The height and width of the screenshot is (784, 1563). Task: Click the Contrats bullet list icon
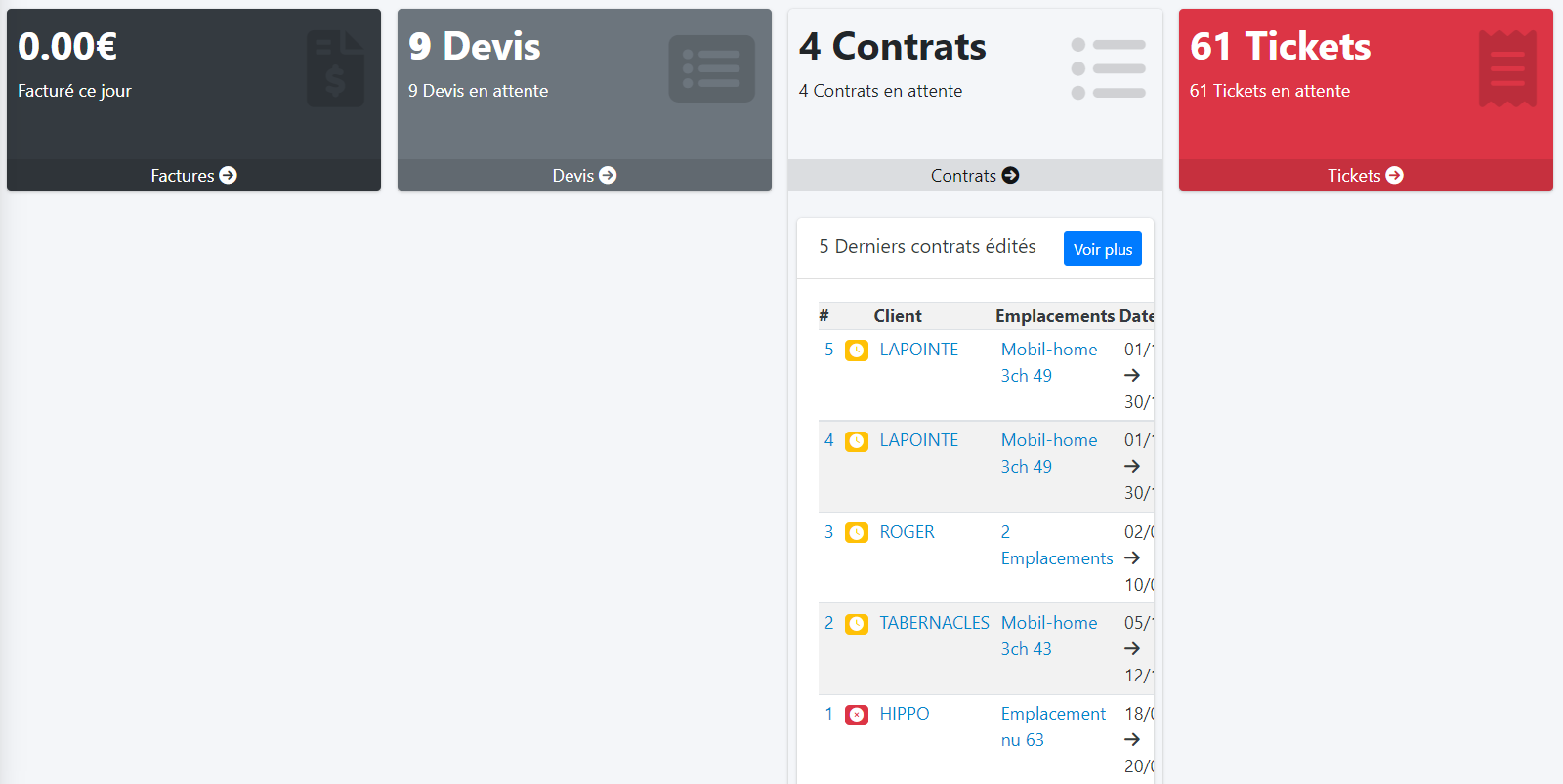coord(1108,68)
